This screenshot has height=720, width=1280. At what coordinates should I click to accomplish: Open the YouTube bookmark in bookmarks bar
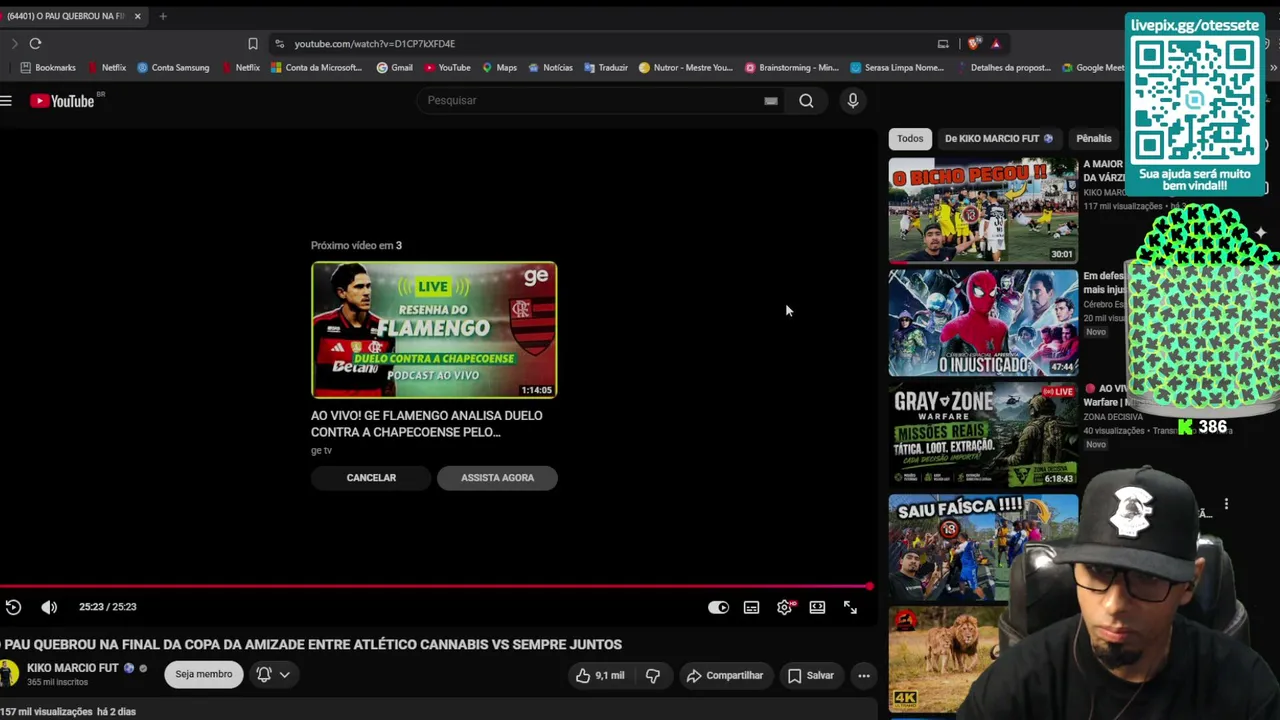(x=447, y=68)
